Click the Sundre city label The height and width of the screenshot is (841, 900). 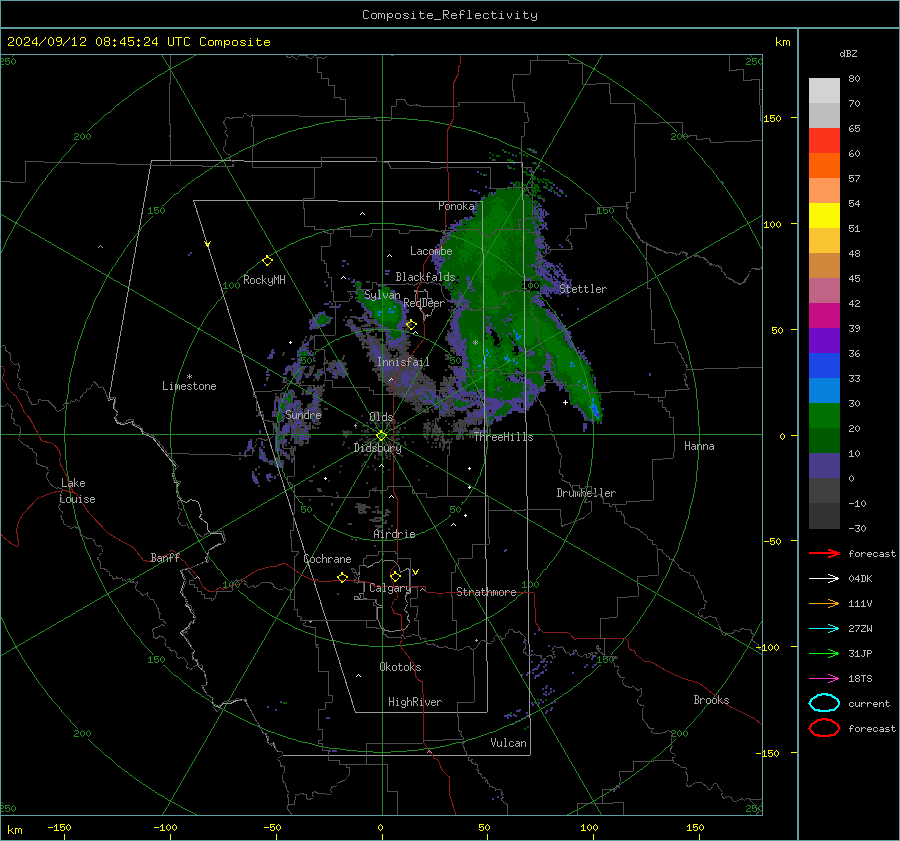click(303, 414)
